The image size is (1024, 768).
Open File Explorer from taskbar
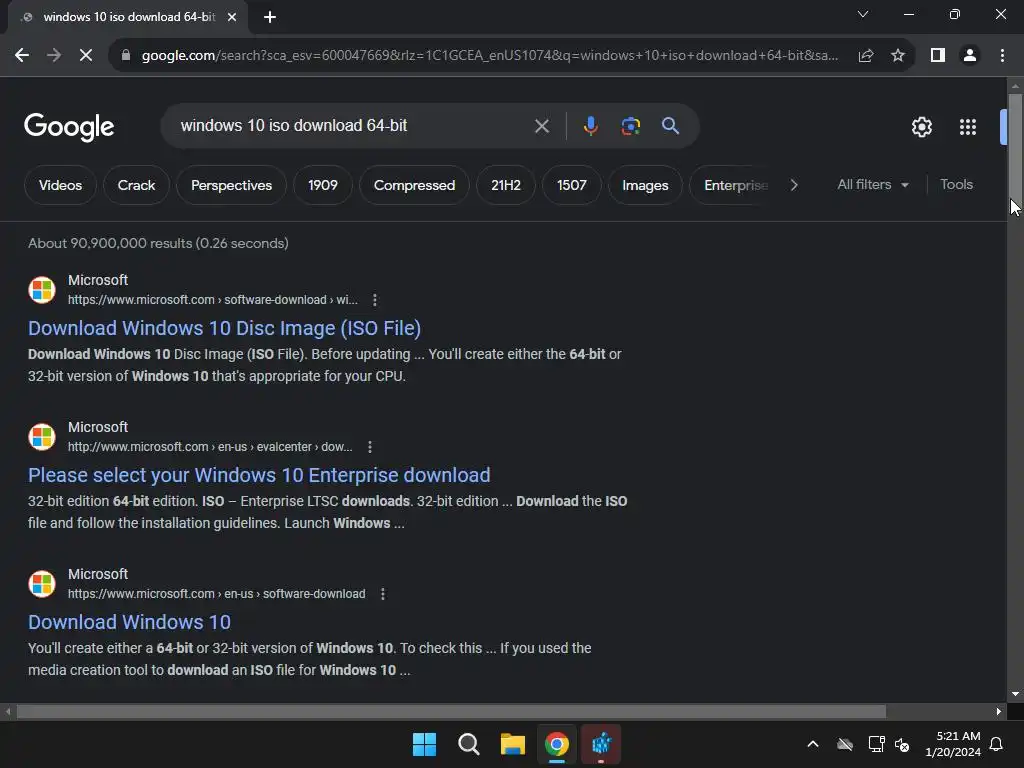[x=513, y=744]
